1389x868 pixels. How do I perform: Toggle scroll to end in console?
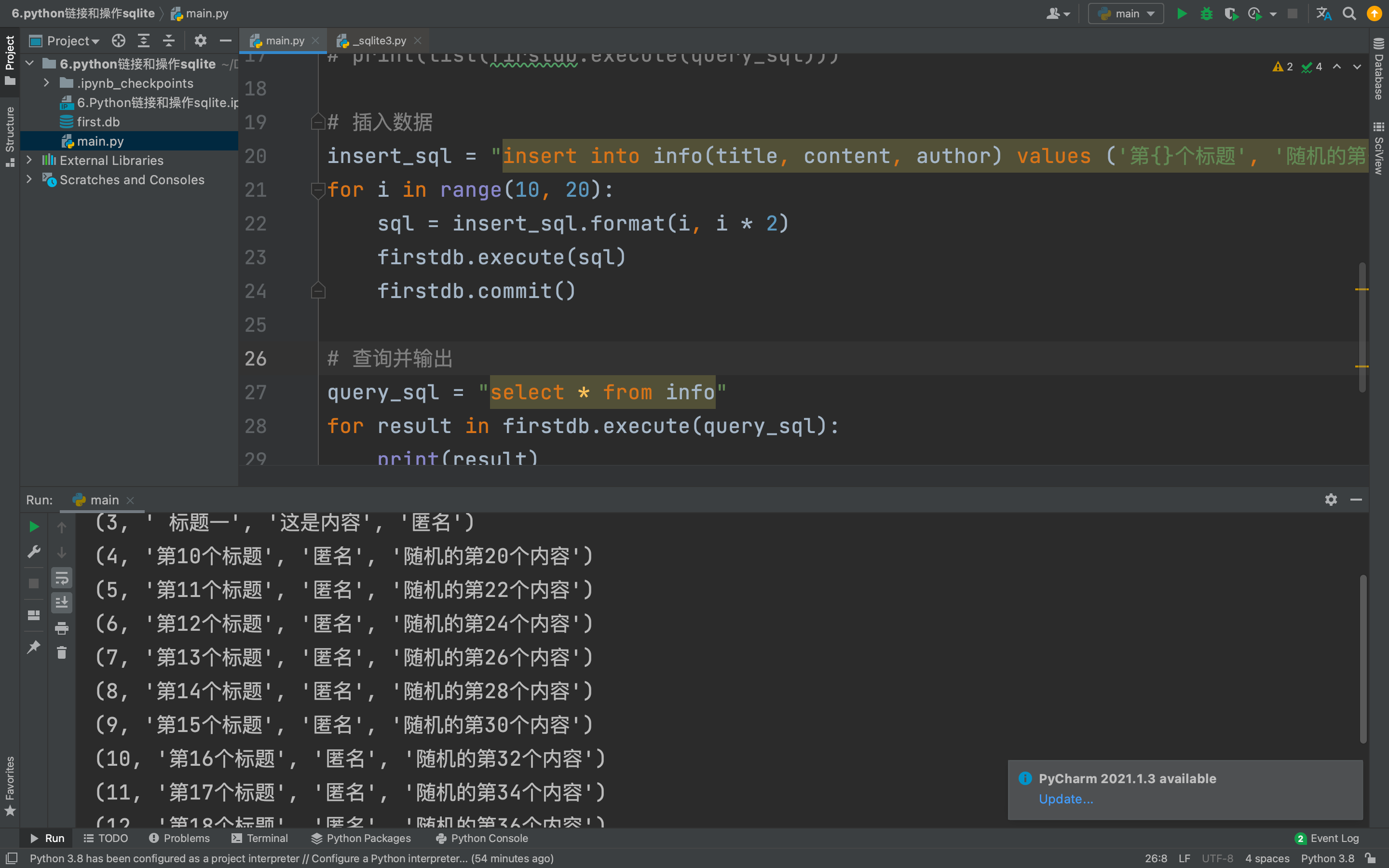coord(61,603)
